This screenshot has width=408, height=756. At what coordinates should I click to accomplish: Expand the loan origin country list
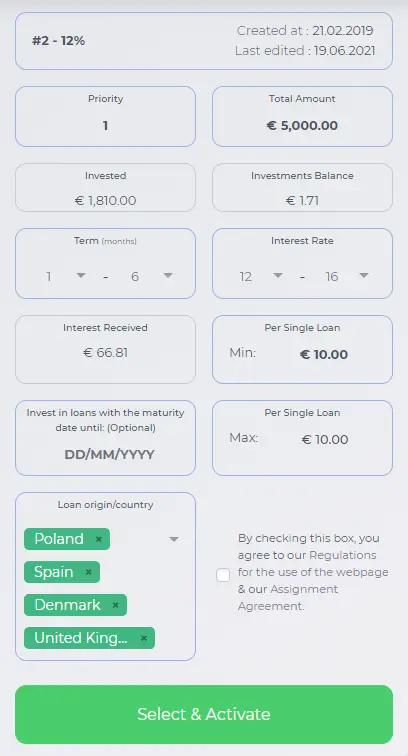174,539
